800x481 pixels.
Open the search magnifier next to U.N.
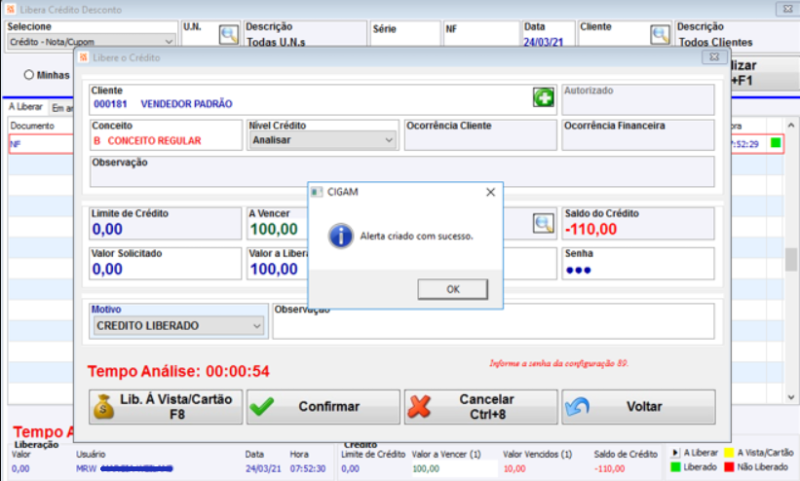(x=229, y=35)
